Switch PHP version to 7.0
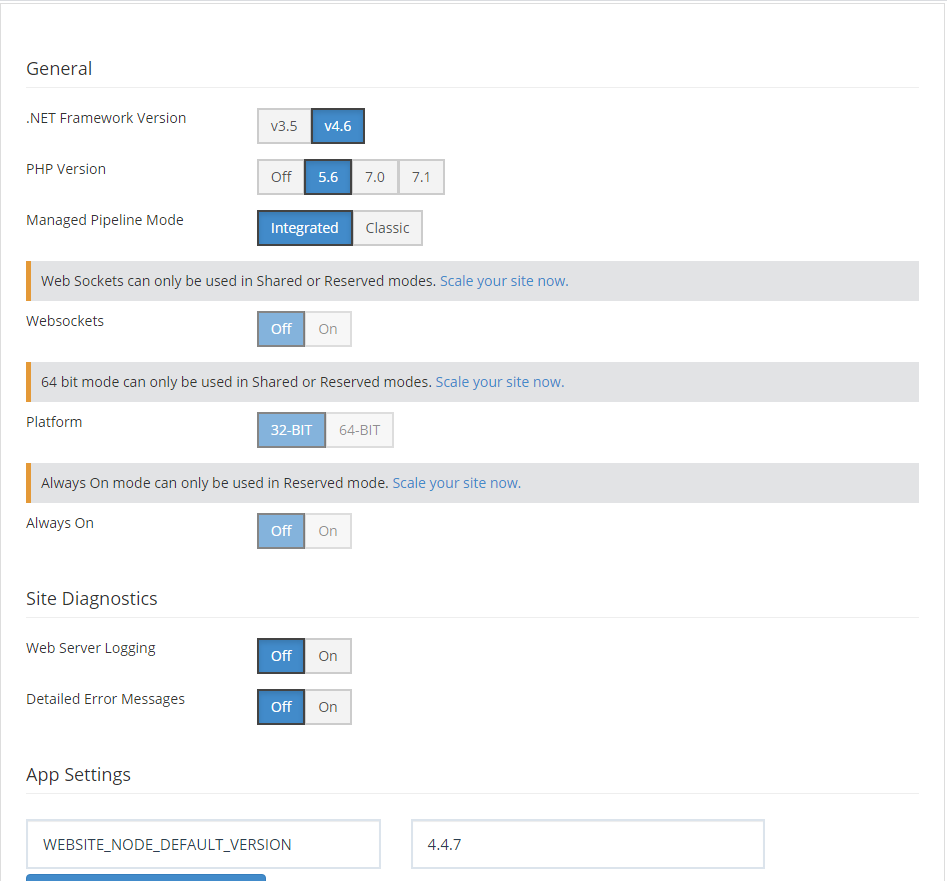Viewport: 947px width, 881px height. tap(374, 177)
